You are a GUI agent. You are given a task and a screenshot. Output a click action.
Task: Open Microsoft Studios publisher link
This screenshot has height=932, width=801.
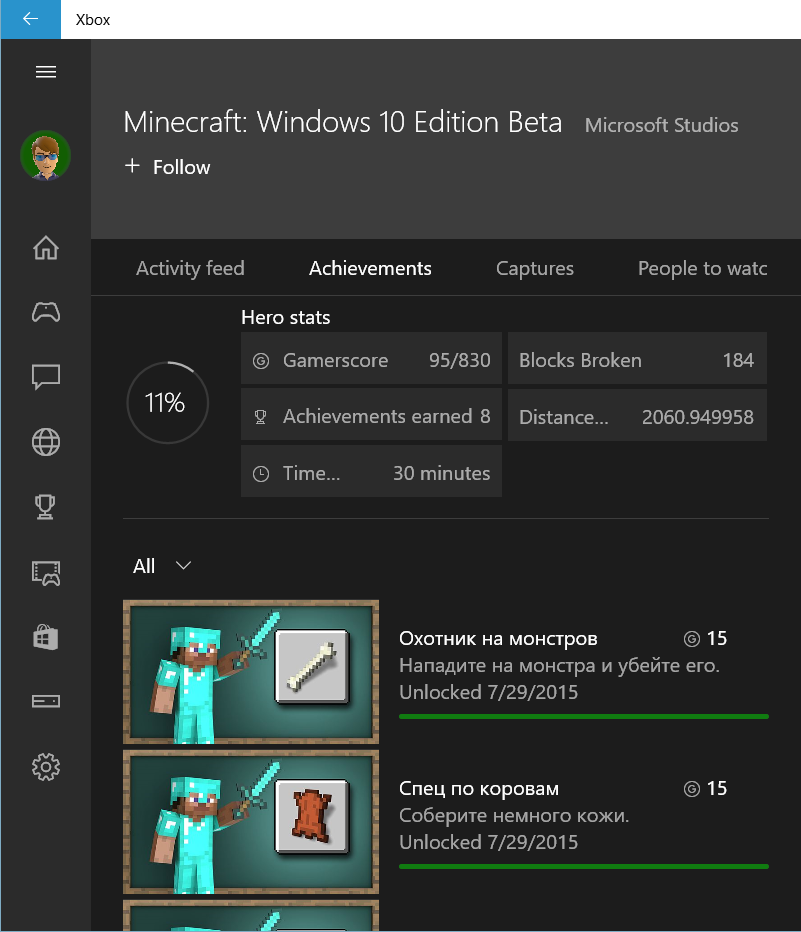point(661,125)
